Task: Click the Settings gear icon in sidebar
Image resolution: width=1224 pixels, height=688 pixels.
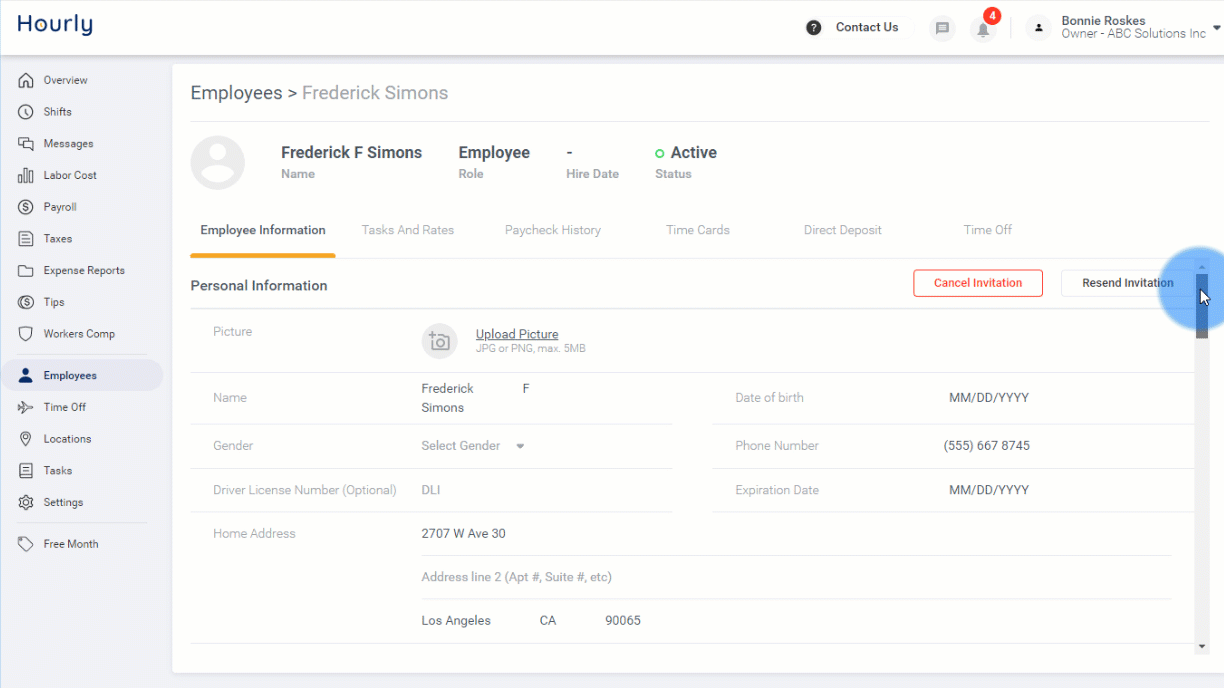Action: tap(26, 502)
